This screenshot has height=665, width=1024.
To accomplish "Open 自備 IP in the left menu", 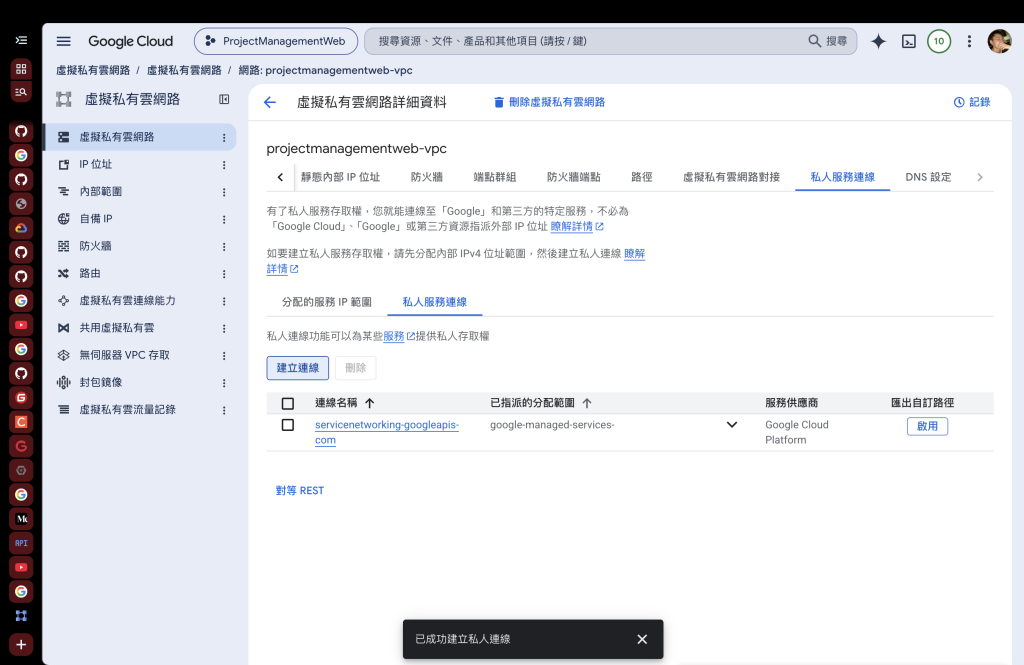I will 96,219.
